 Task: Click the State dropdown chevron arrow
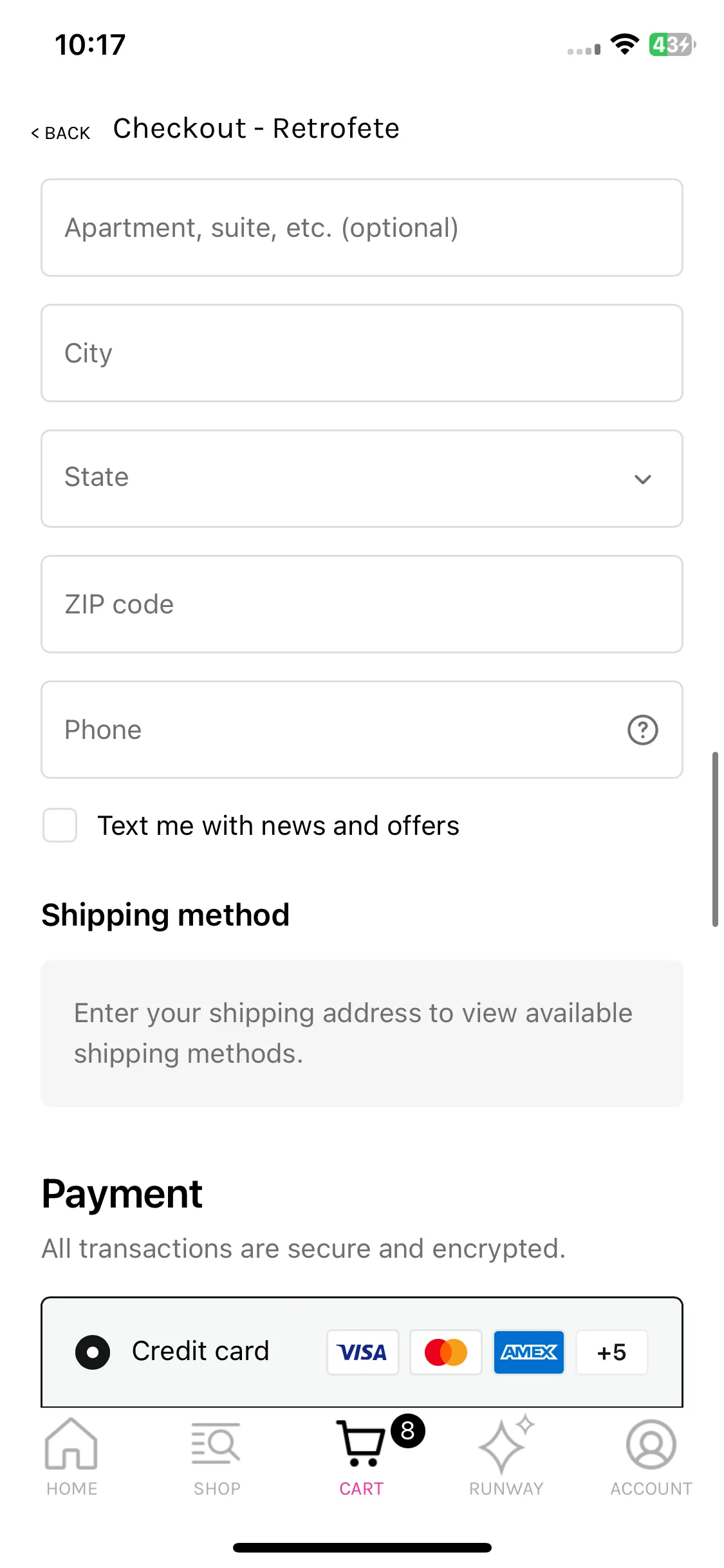tap(642, 479)
